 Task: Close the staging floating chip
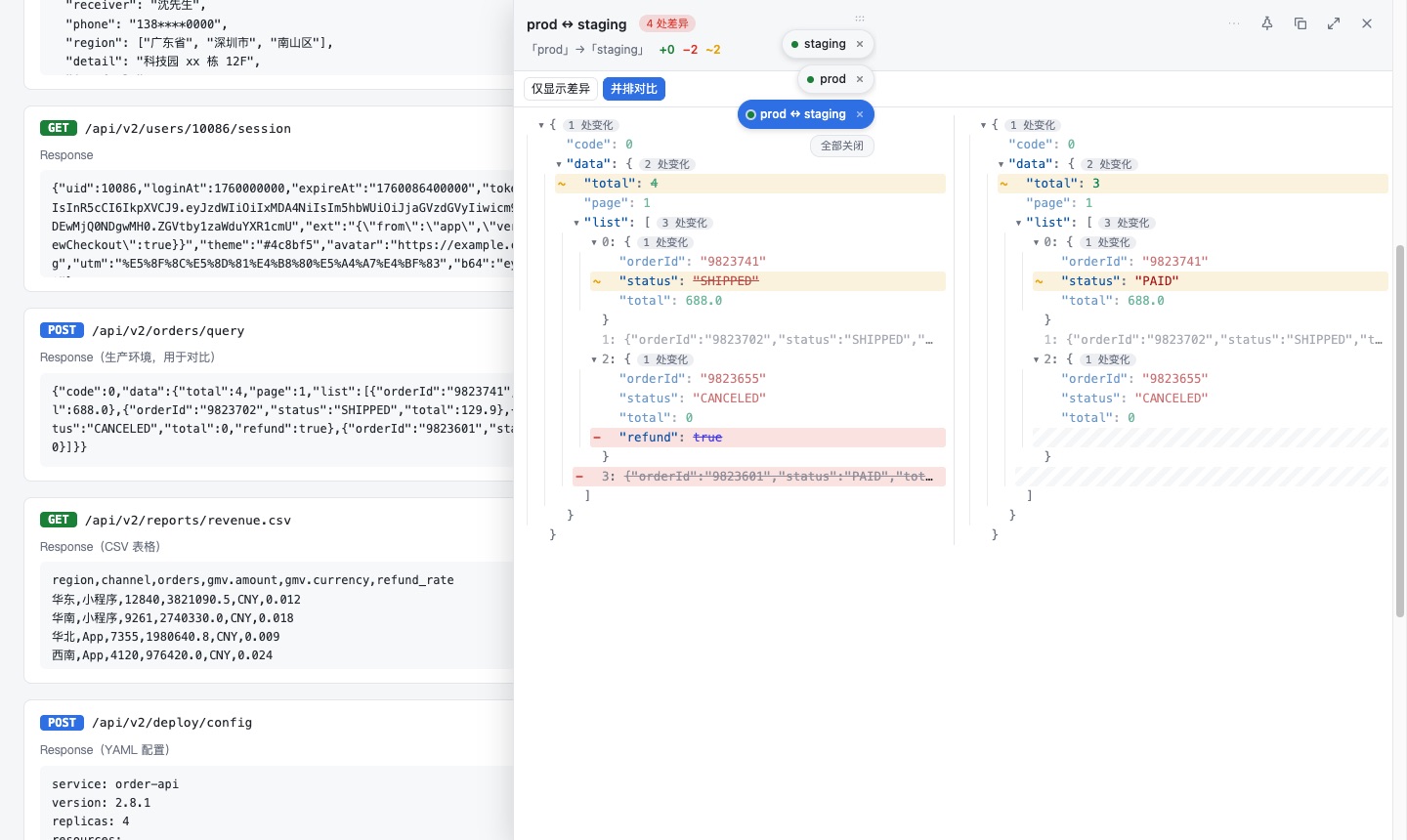860,44
